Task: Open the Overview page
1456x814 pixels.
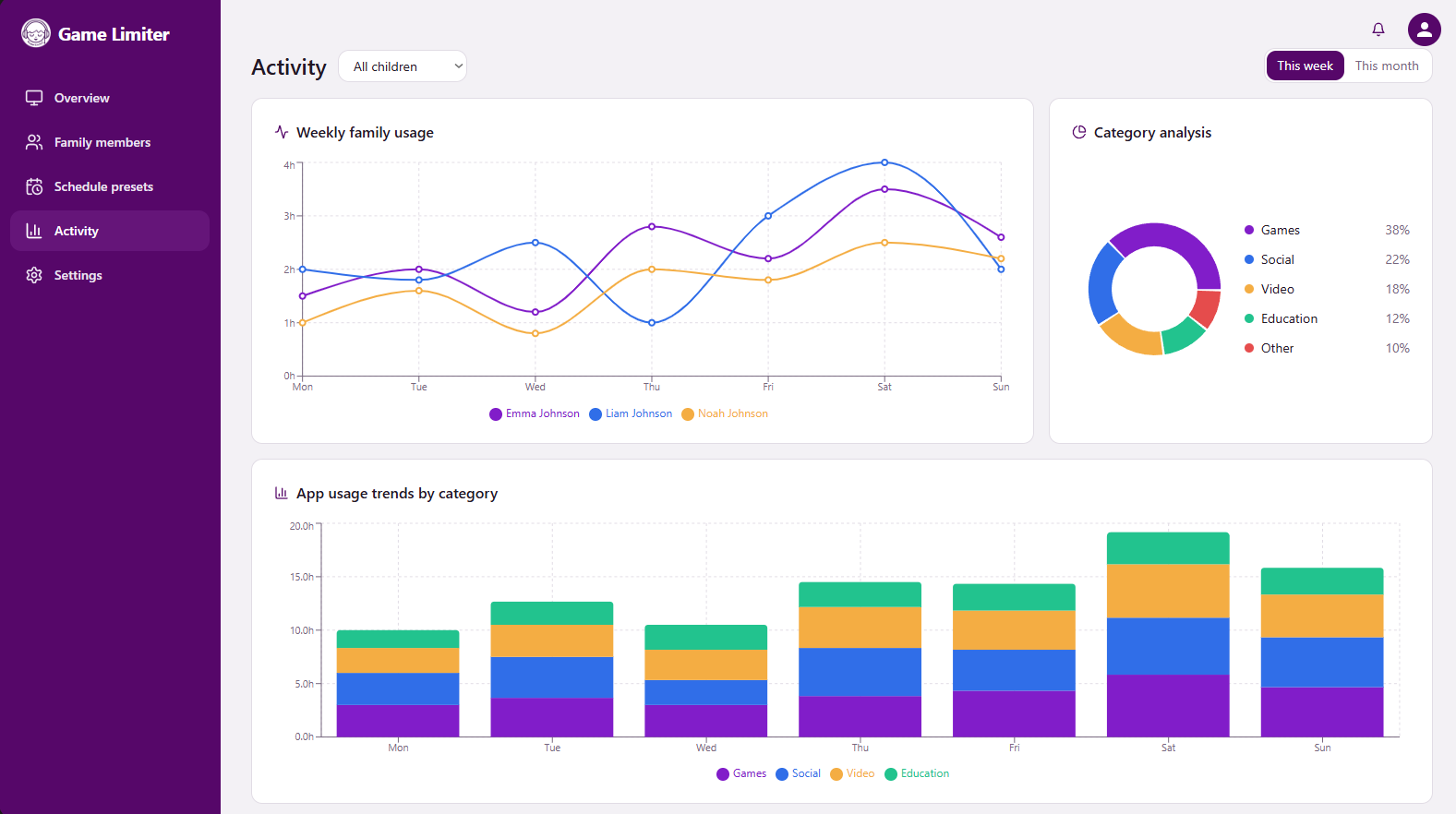Action: pos(110,98)
